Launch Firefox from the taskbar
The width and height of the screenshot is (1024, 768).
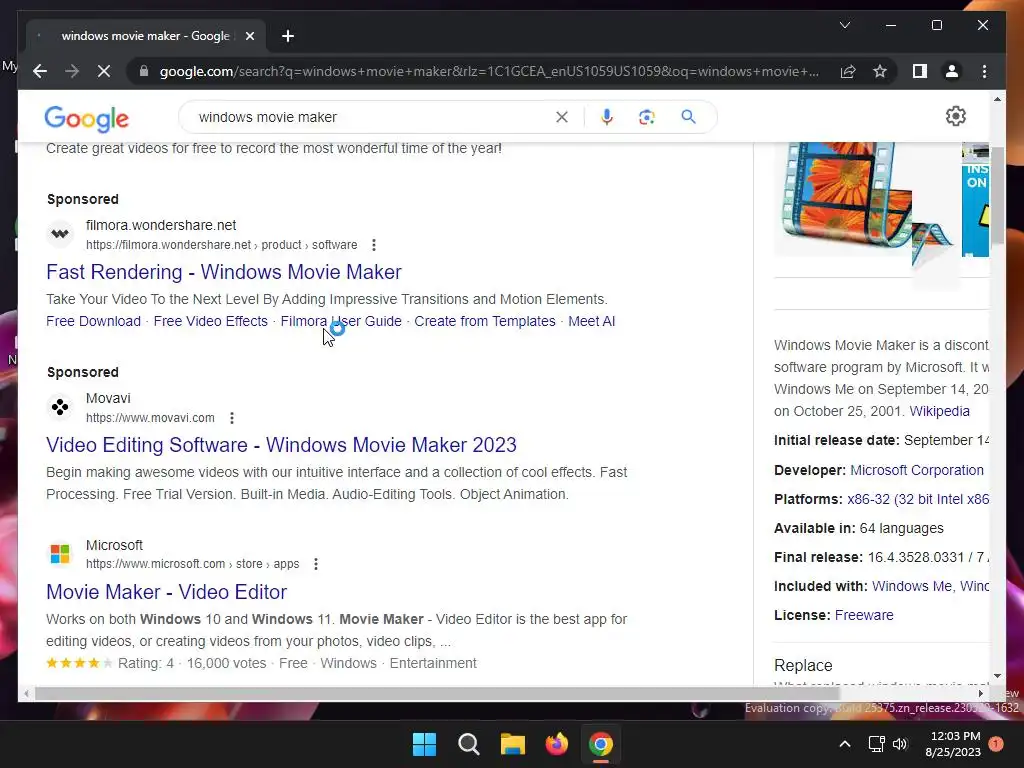point(556,744)
